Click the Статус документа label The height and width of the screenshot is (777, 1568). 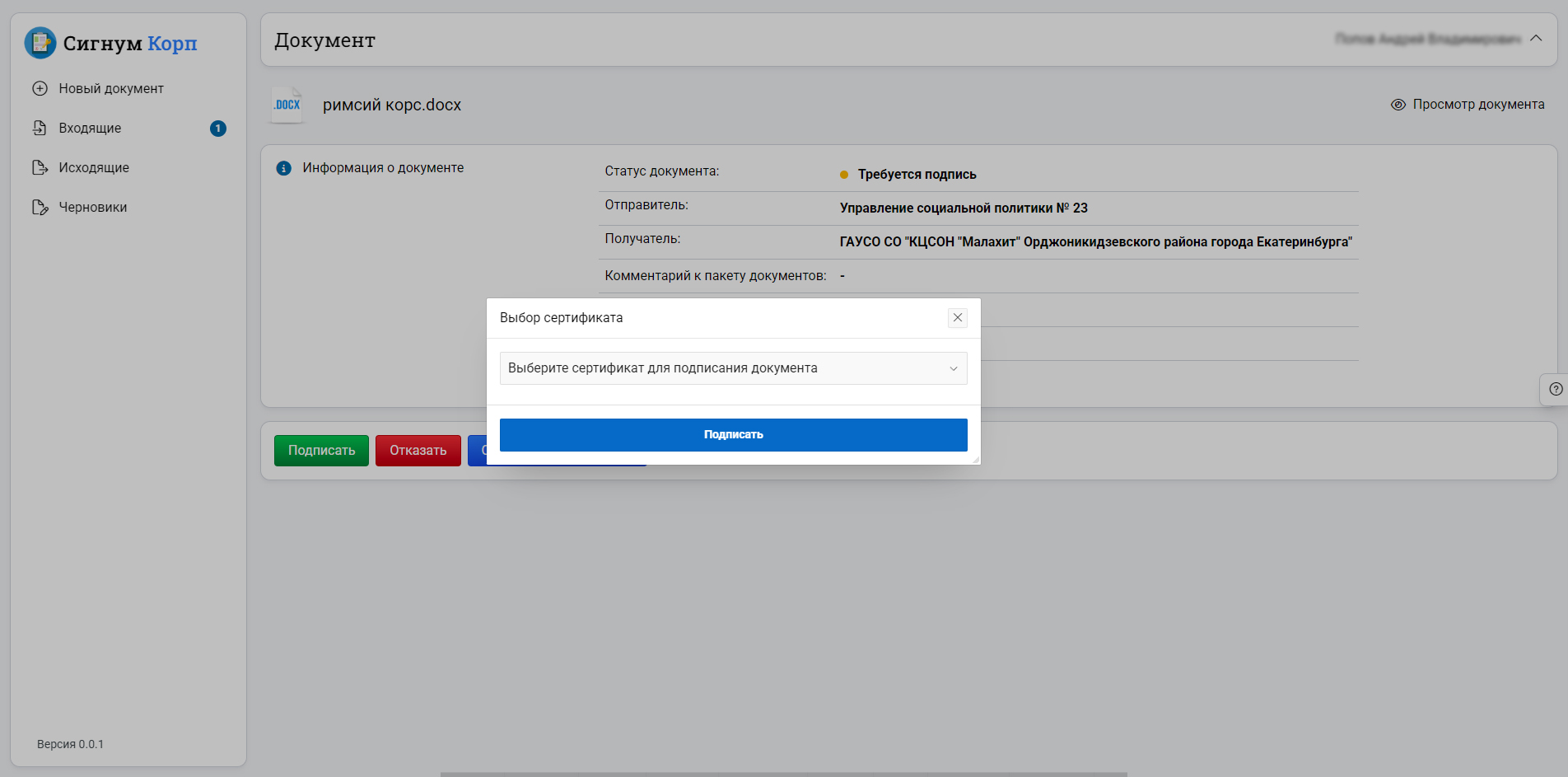tap(662, 171)
